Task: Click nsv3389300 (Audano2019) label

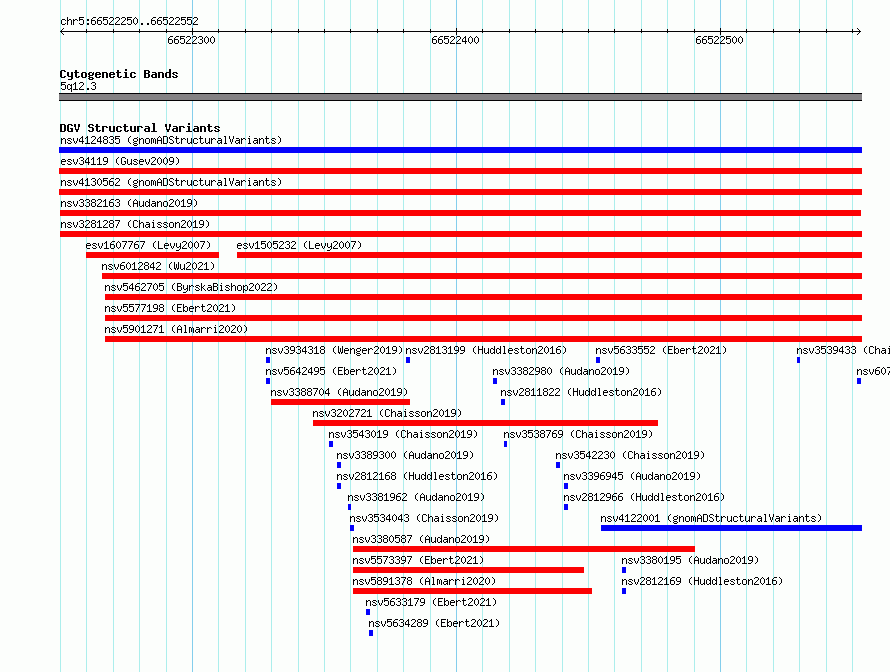Action: (x=405, y=455)
